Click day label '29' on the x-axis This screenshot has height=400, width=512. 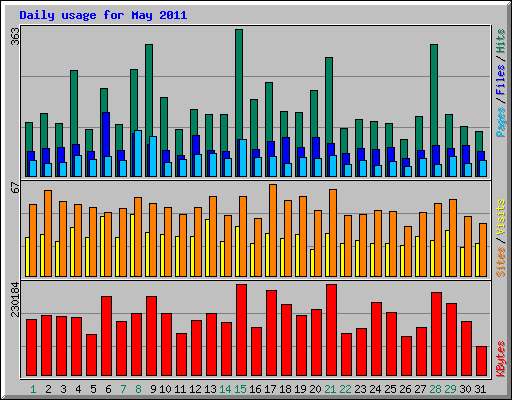coord(450,389)
